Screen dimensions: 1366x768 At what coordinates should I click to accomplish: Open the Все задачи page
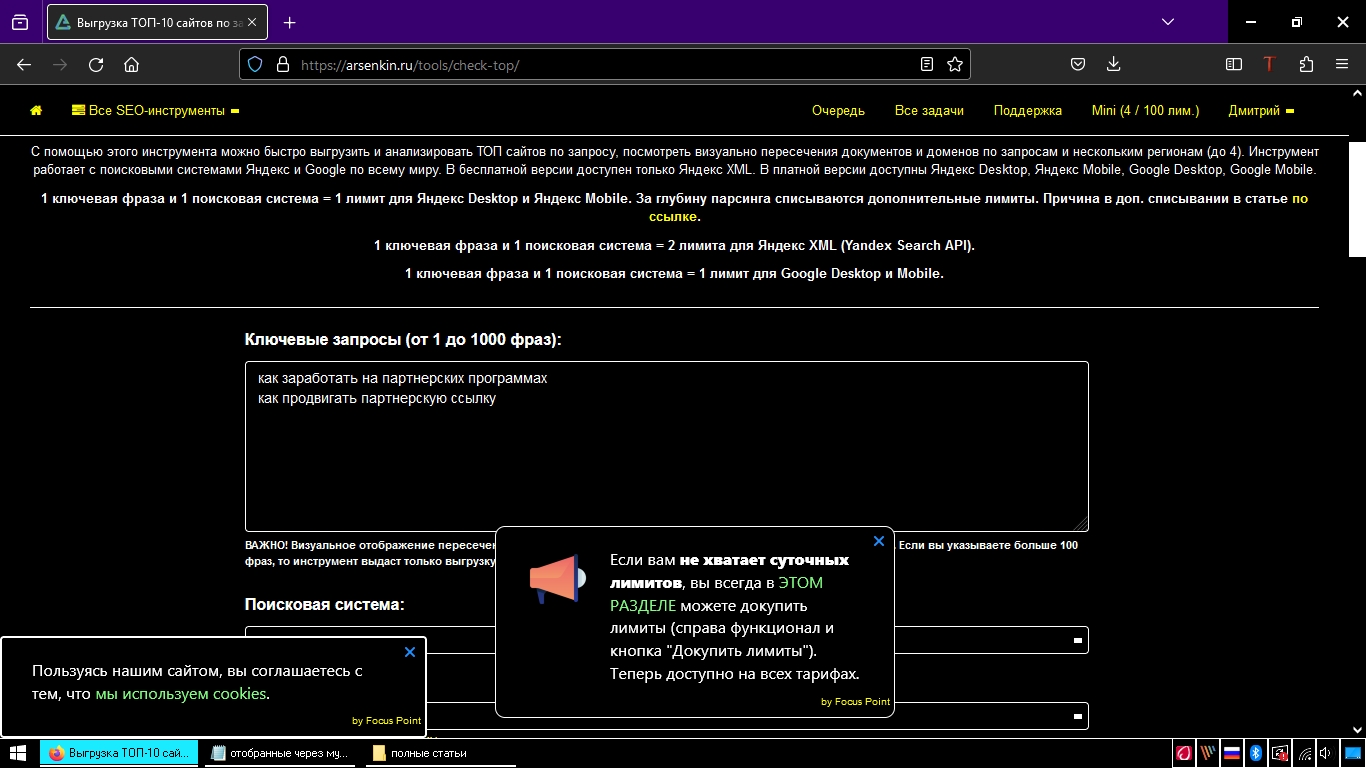[929, 111]
